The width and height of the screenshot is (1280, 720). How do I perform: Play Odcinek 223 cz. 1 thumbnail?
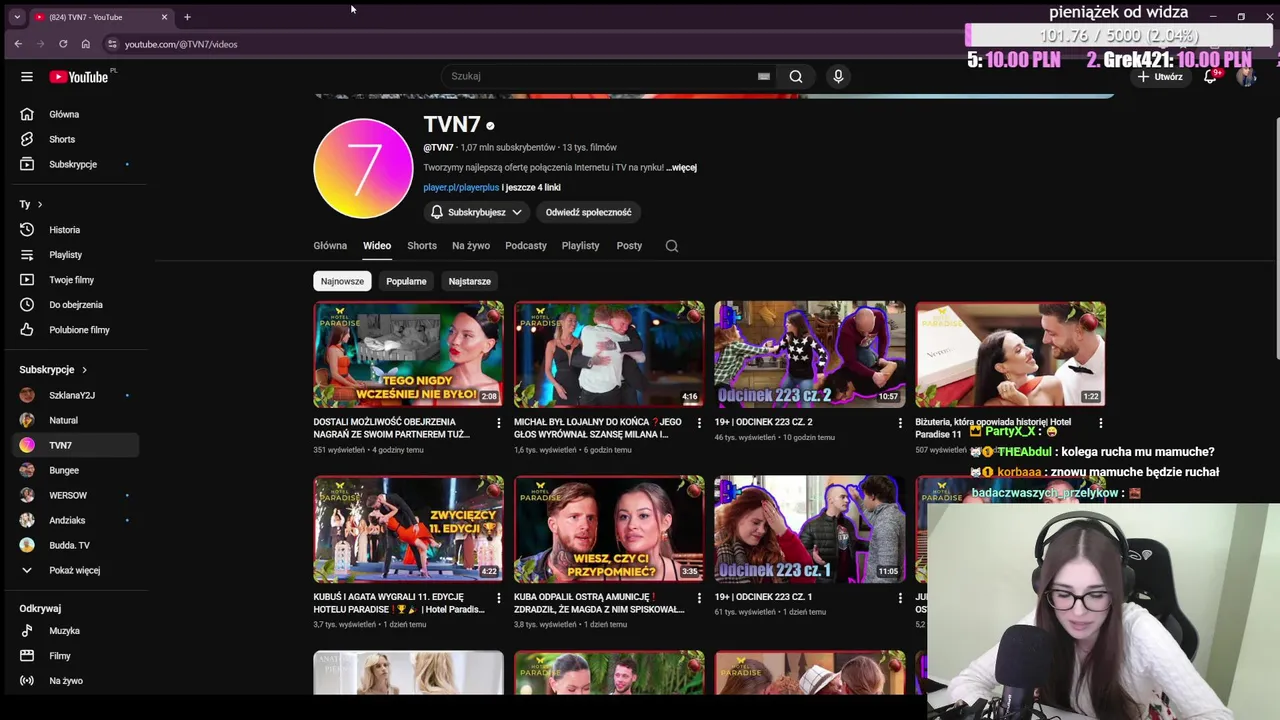pos(810,529)
